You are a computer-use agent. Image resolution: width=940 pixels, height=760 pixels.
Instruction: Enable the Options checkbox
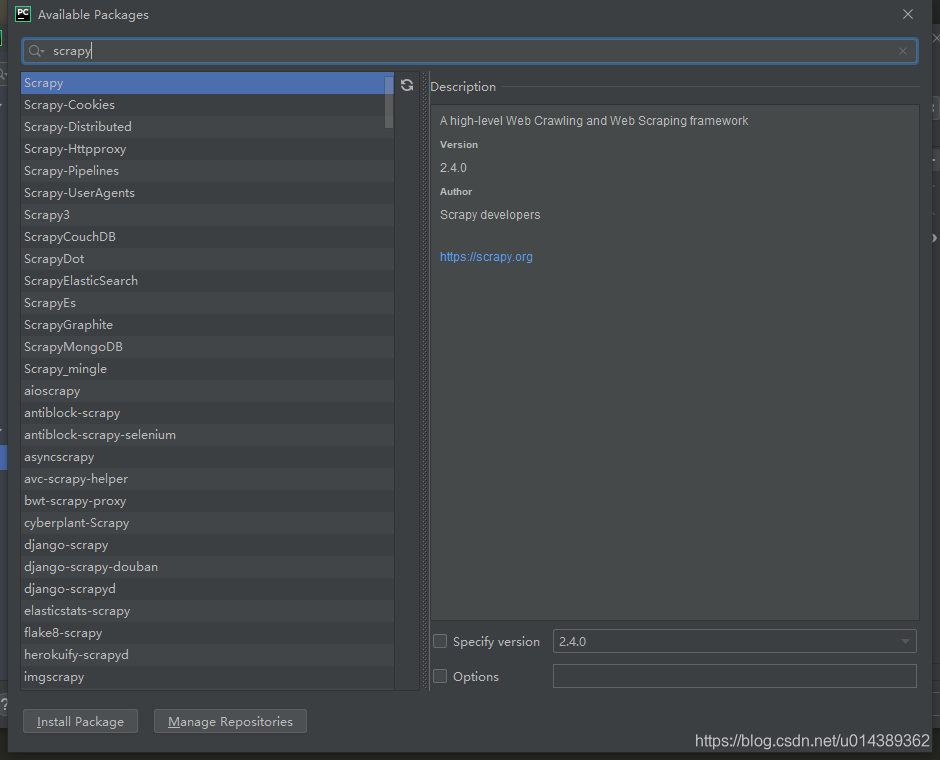[440, 676]
